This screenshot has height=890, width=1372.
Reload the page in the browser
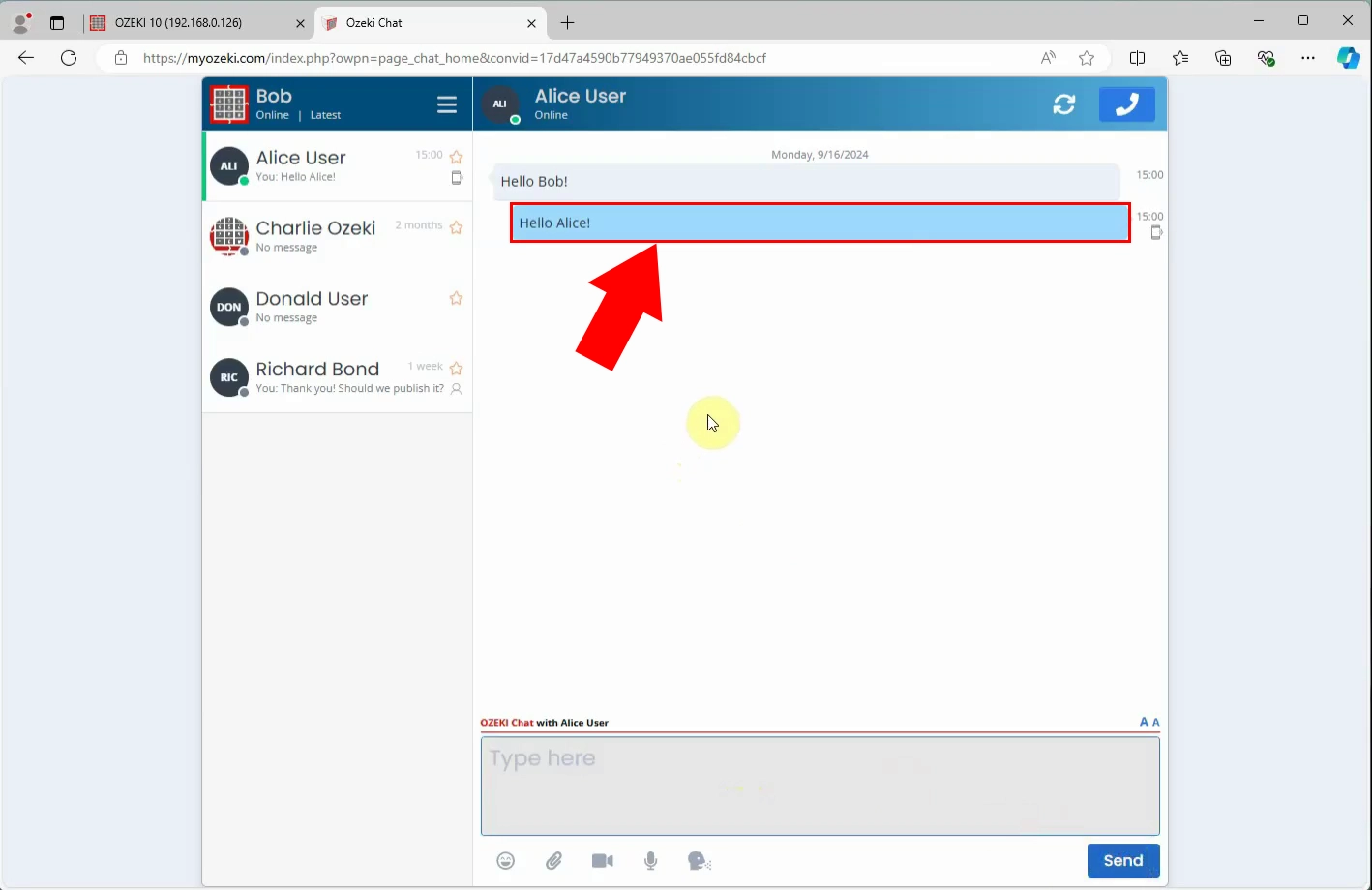(69, 58)
